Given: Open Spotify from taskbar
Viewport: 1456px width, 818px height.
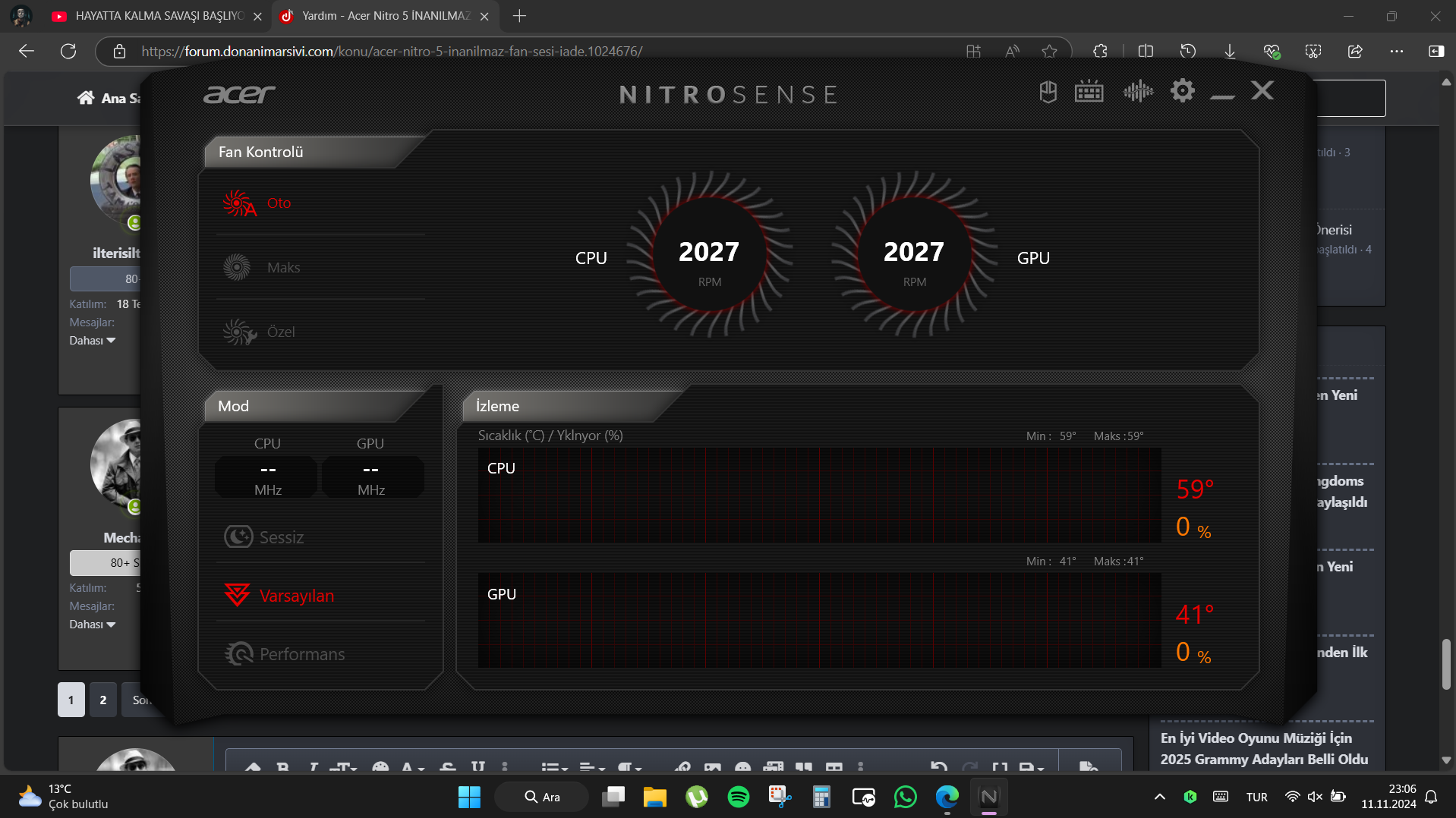Looking at the screenshot, I should coord(738,797).
